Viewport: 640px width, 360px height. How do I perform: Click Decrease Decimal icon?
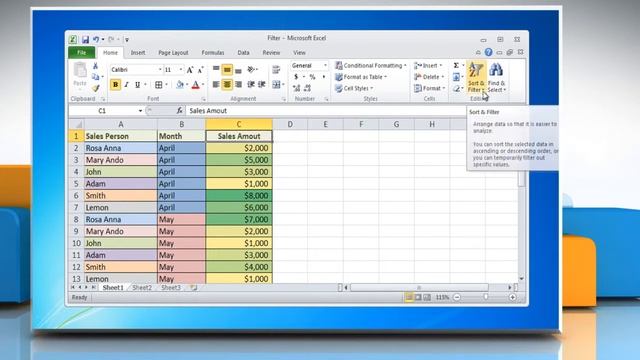pyautogui.click(x=307, y=88)
